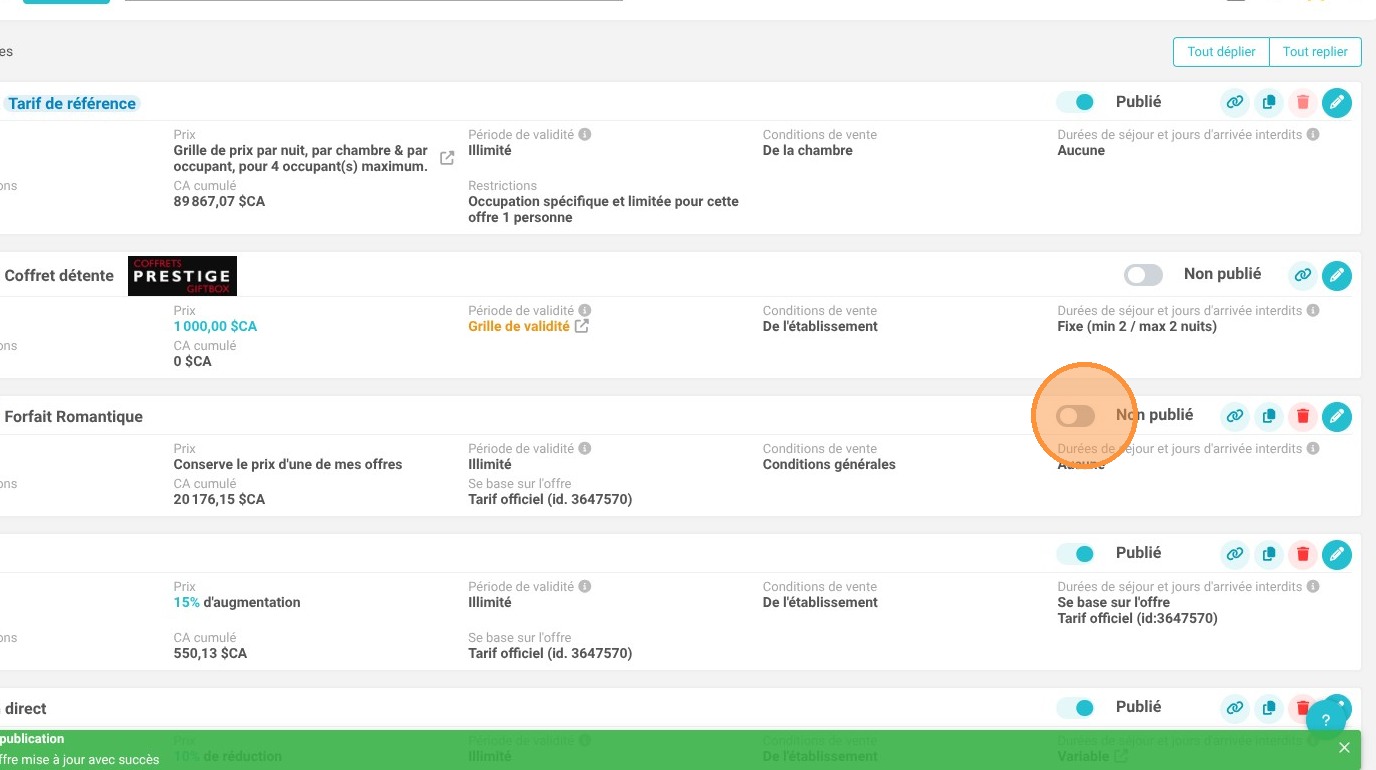Edit the Tarif de référence offer

[x=1337, y=102]
